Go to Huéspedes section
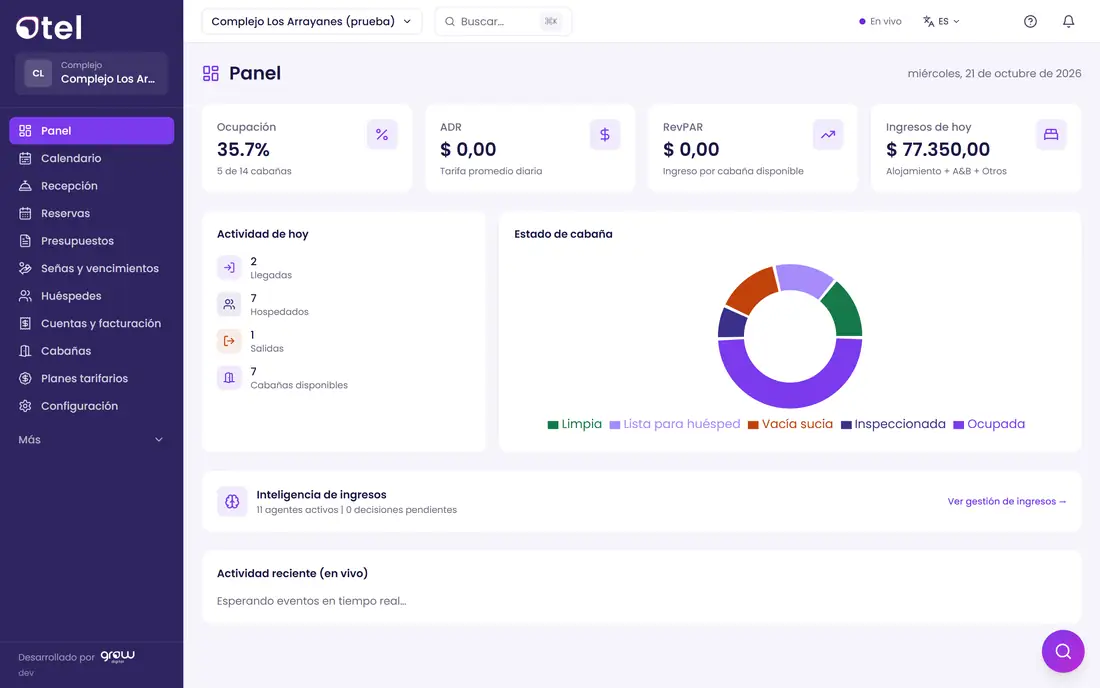The width and height of the screenshot is (1100, 688). [91, 296]
